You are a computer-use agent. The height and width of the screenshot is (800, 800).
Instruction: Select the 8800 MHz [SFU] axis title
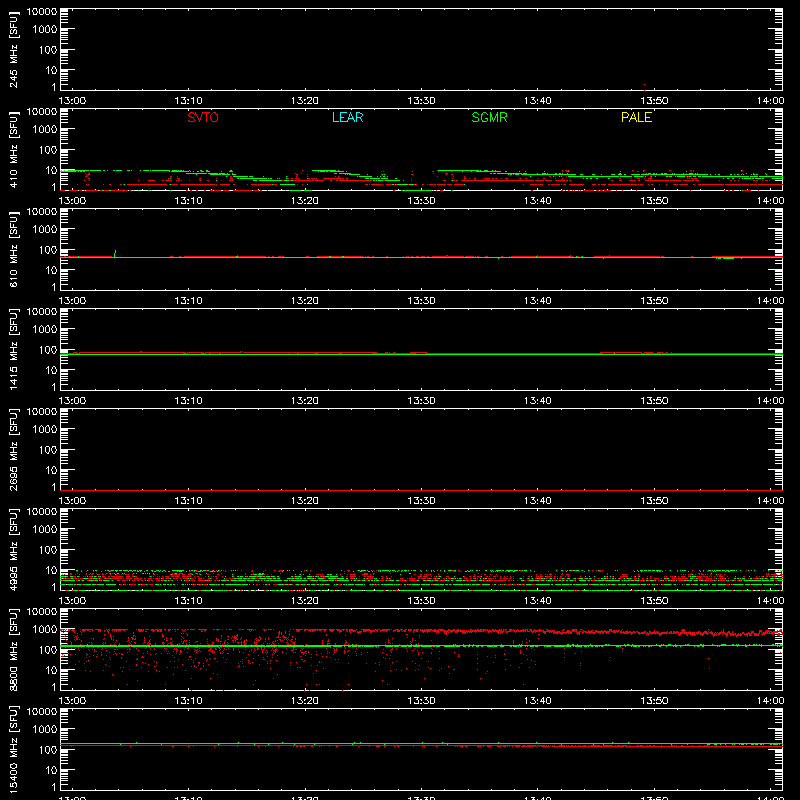pyautogui.click(x=13, y=649)
